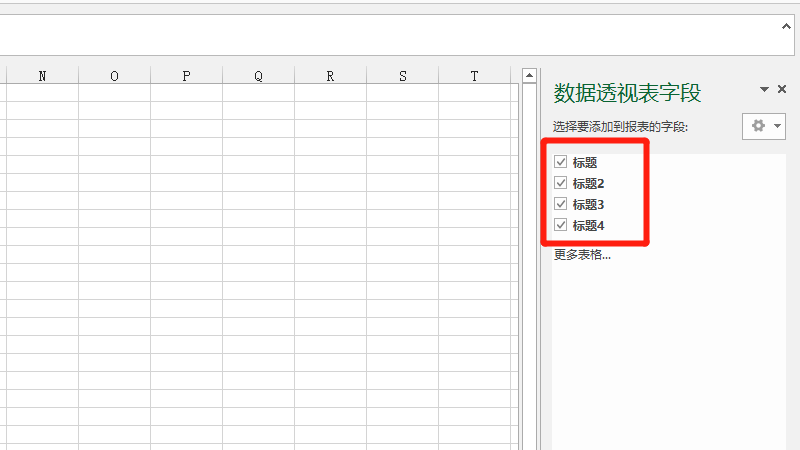The image size is (800, 450).
Task: Close the 数据透视表字段 pane
Action: [x=782, y=89]
